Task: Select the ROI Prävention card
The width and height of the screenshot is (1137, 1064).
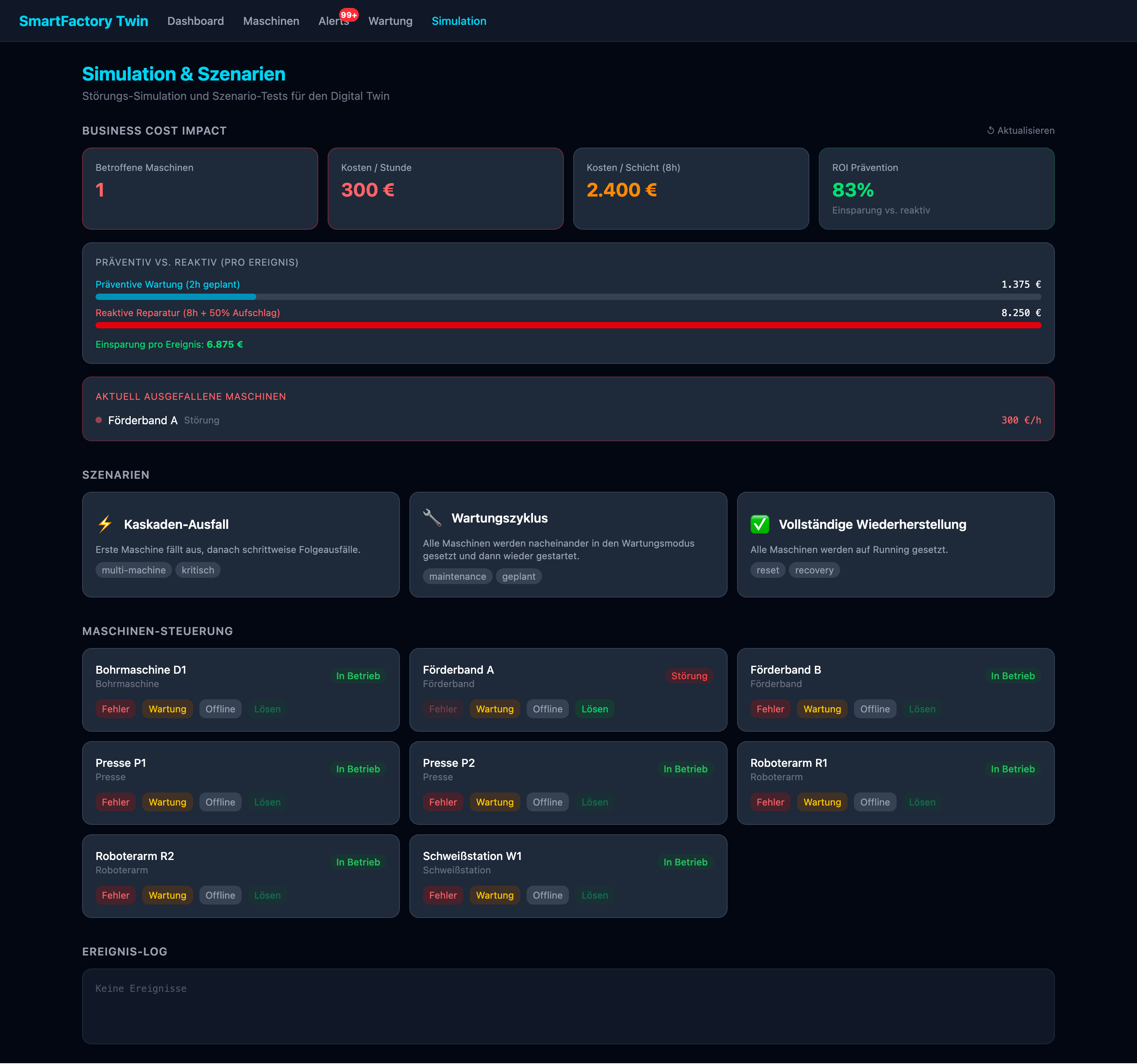Action: click(936, 189)
